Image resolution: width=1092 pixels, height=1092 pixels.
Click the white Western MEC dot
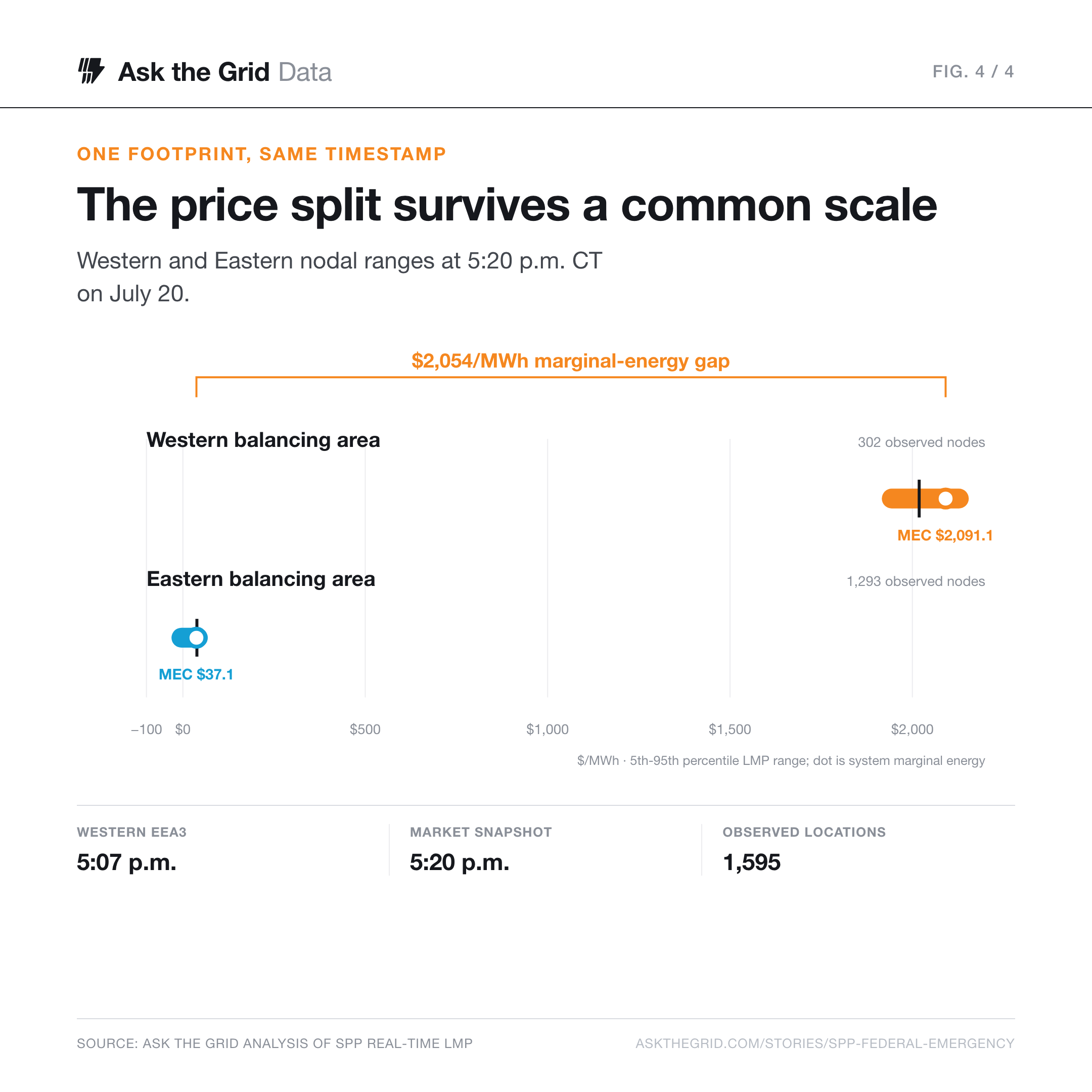945,498
